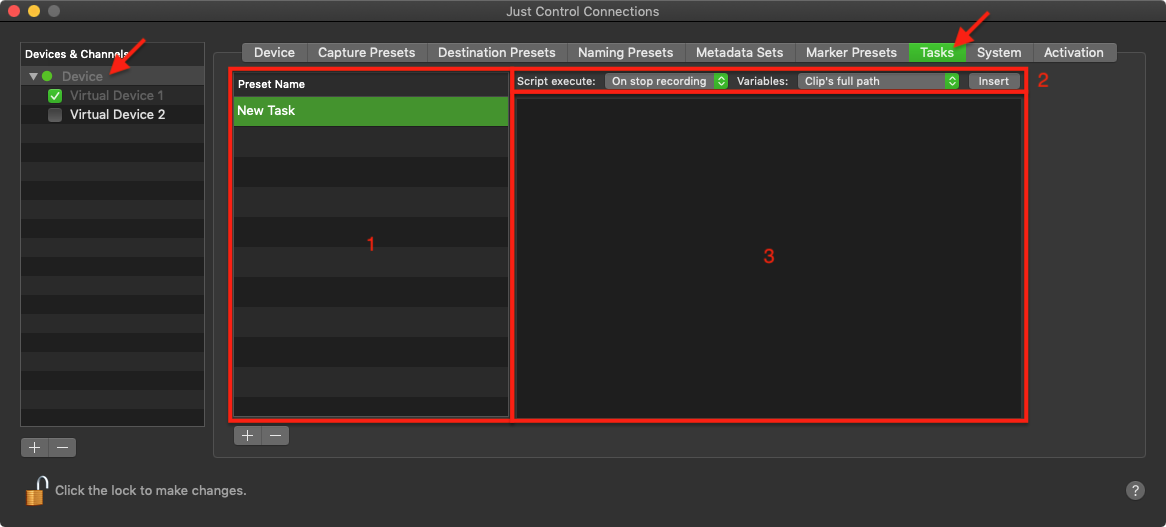Open the help question mark button

pos(1135,490)
